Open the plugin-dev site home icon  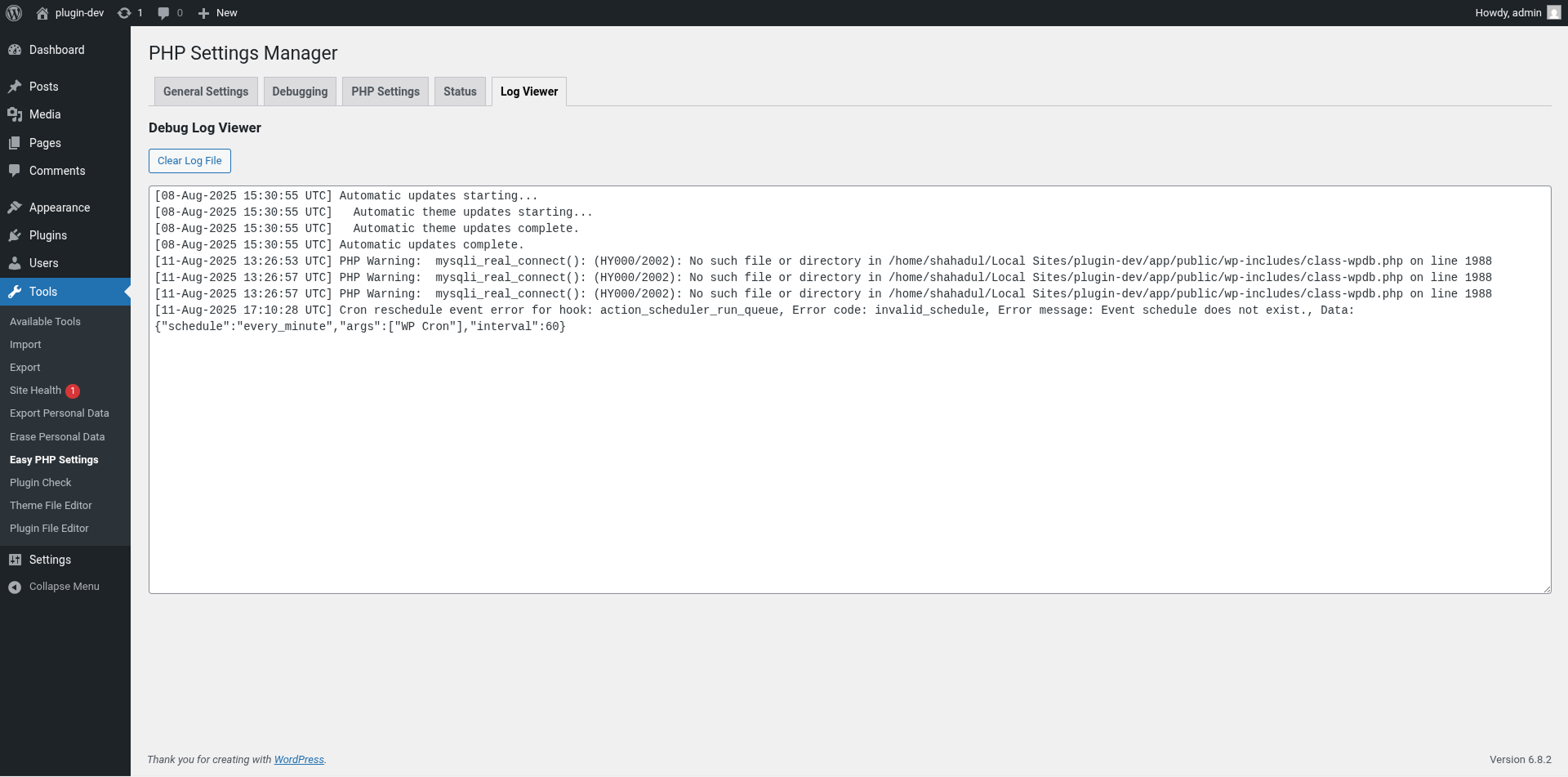(x=42, y=13)
